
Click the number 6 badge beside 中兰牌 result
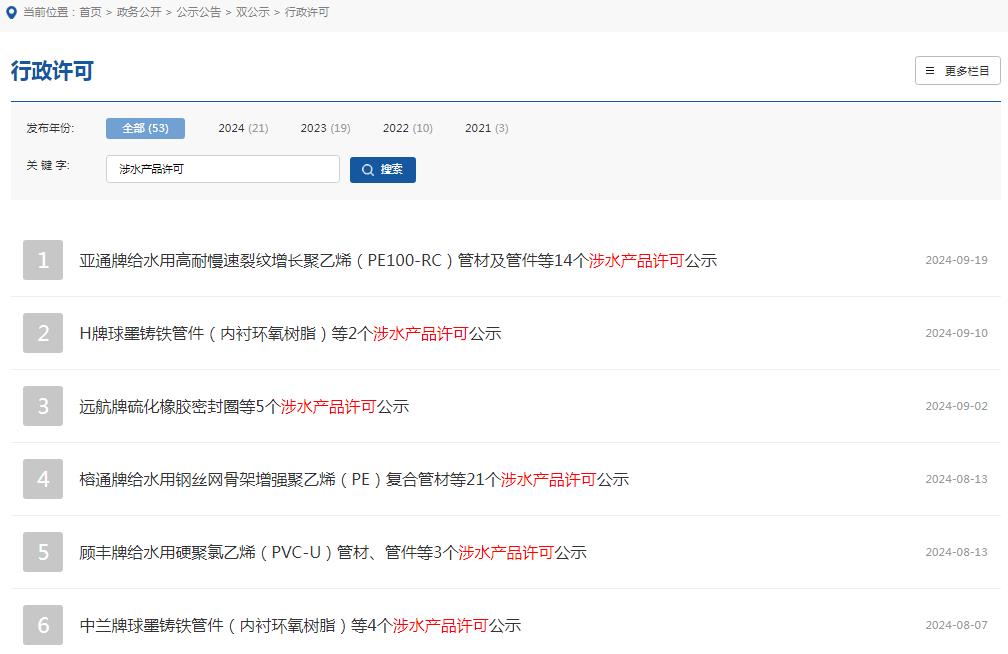point(43,625)
